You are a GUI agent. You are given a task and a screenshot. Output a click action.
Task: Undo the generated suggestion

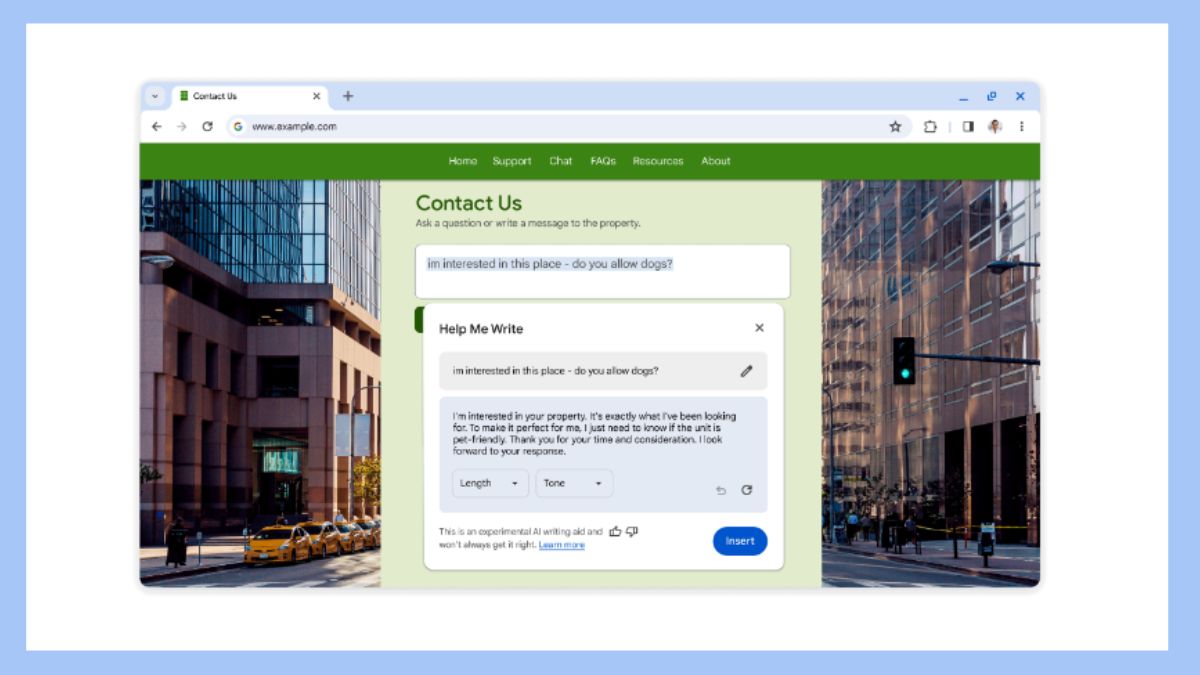click(x=721, y=490)
